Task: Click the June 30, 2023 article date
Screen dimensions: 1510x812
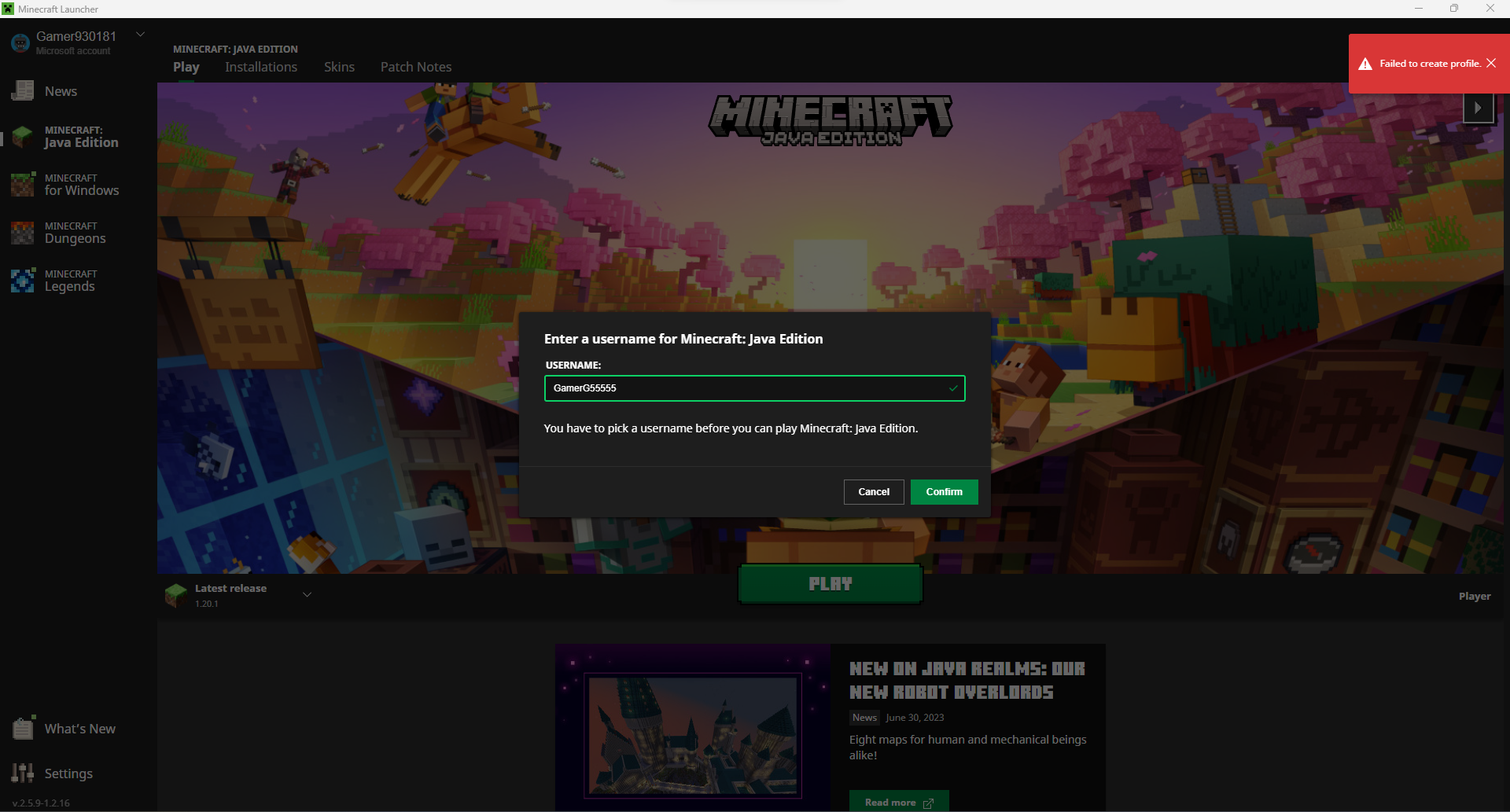Action: (x=915, y=718)
